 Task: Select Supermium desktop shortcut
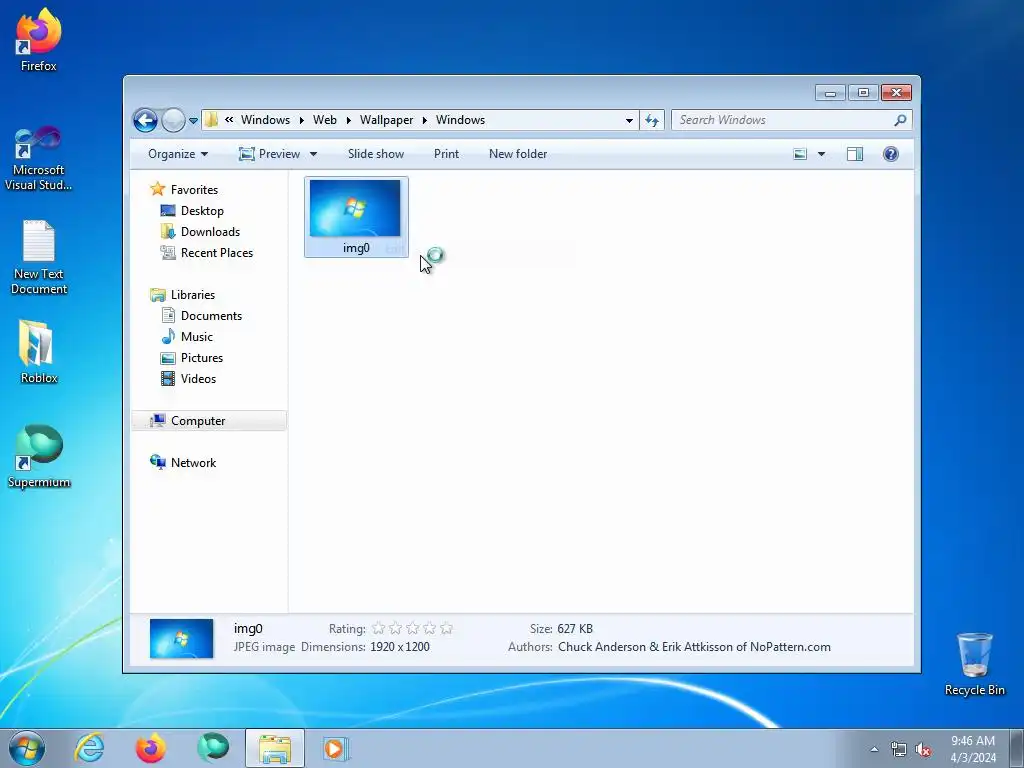pyautogui.click(x=39, y=456)
